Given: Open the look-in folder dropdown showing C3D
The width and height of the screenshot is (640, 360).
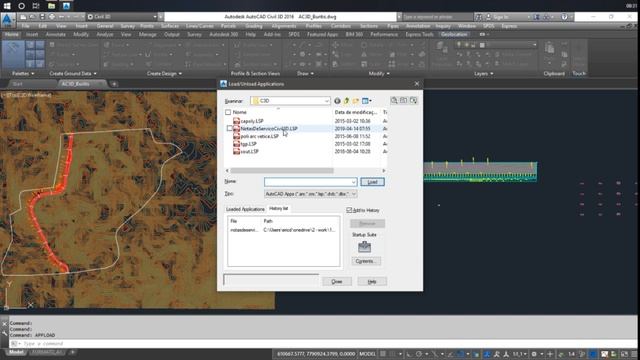Looking at the screenshot, I should pyautogui.click(x=290, y=101).
